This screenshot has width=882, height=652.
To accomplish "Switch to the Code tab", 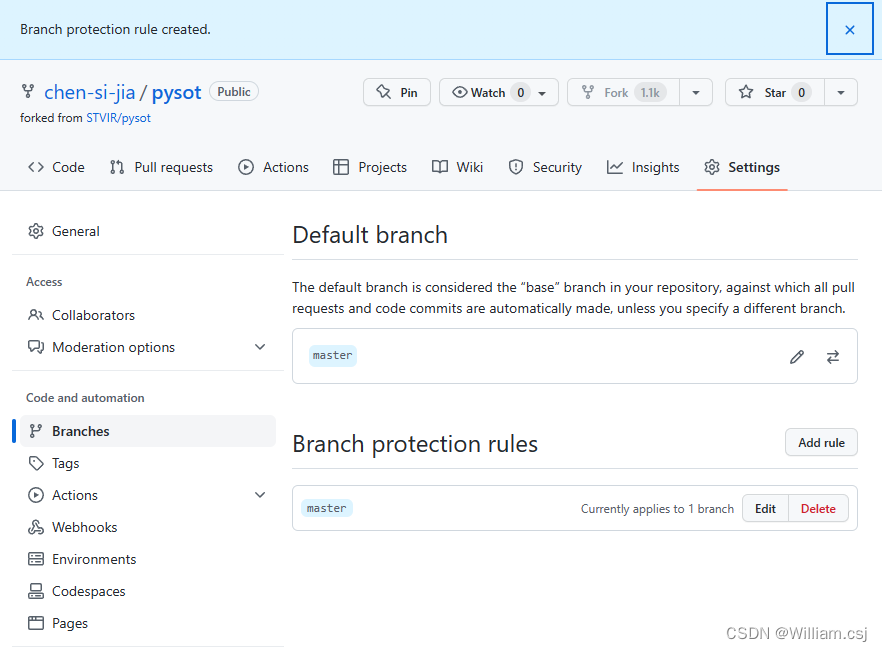I will pyautogui.click(x=56, y=167).
